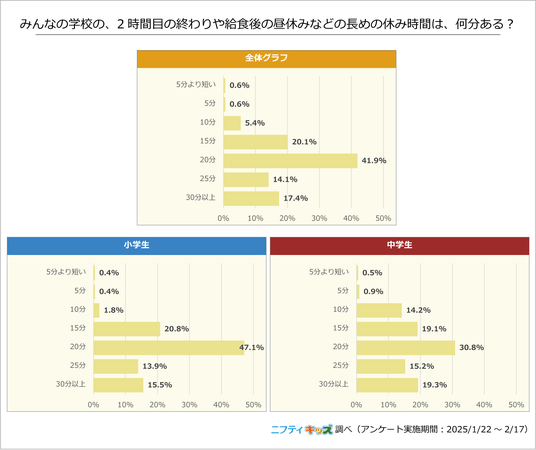The height and width of the screenshot is (450, 536).
Task: Click the 15.5% value label in 小学生
Action: coord(160,385)
